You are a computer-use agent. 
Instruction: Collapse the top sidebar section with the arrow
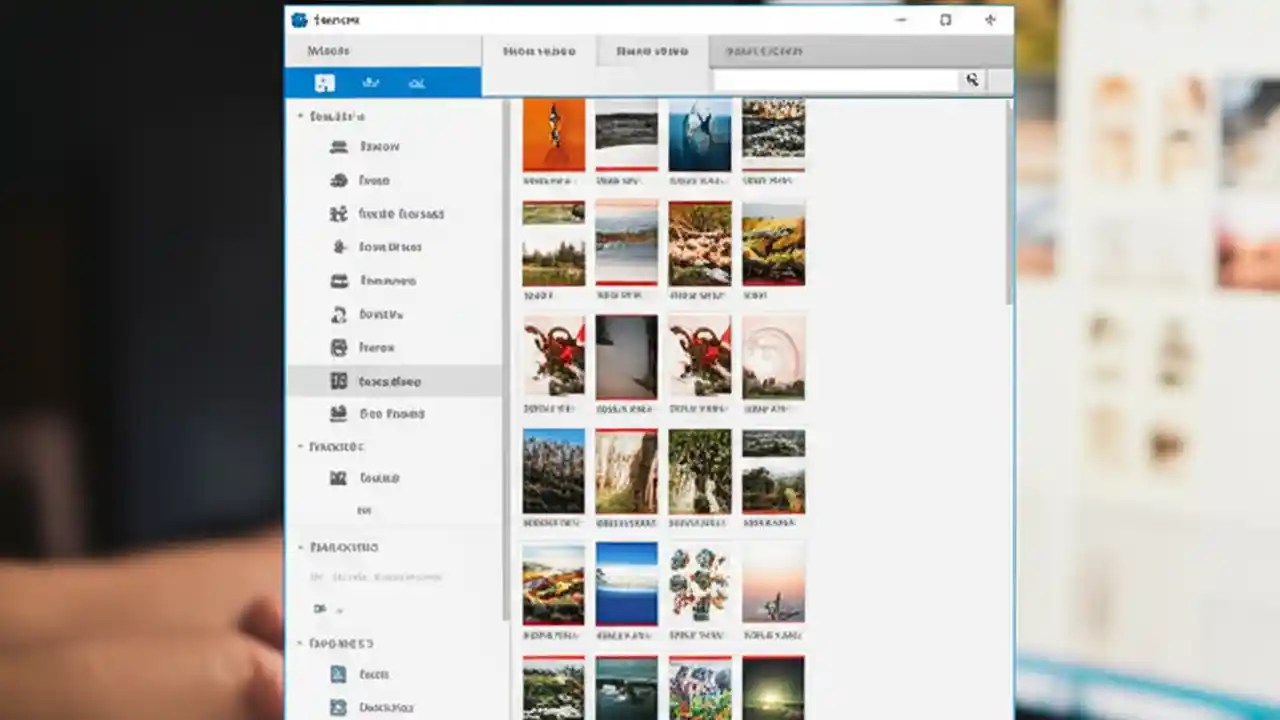300,116
